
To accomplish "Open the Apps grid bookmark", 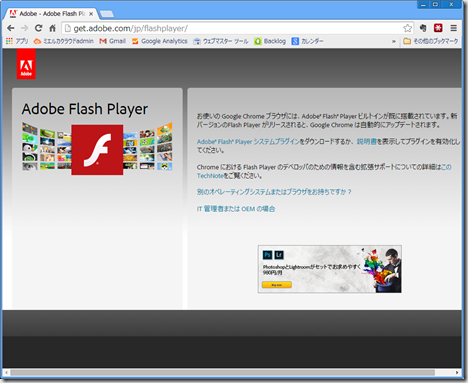I will click(17, 41).
